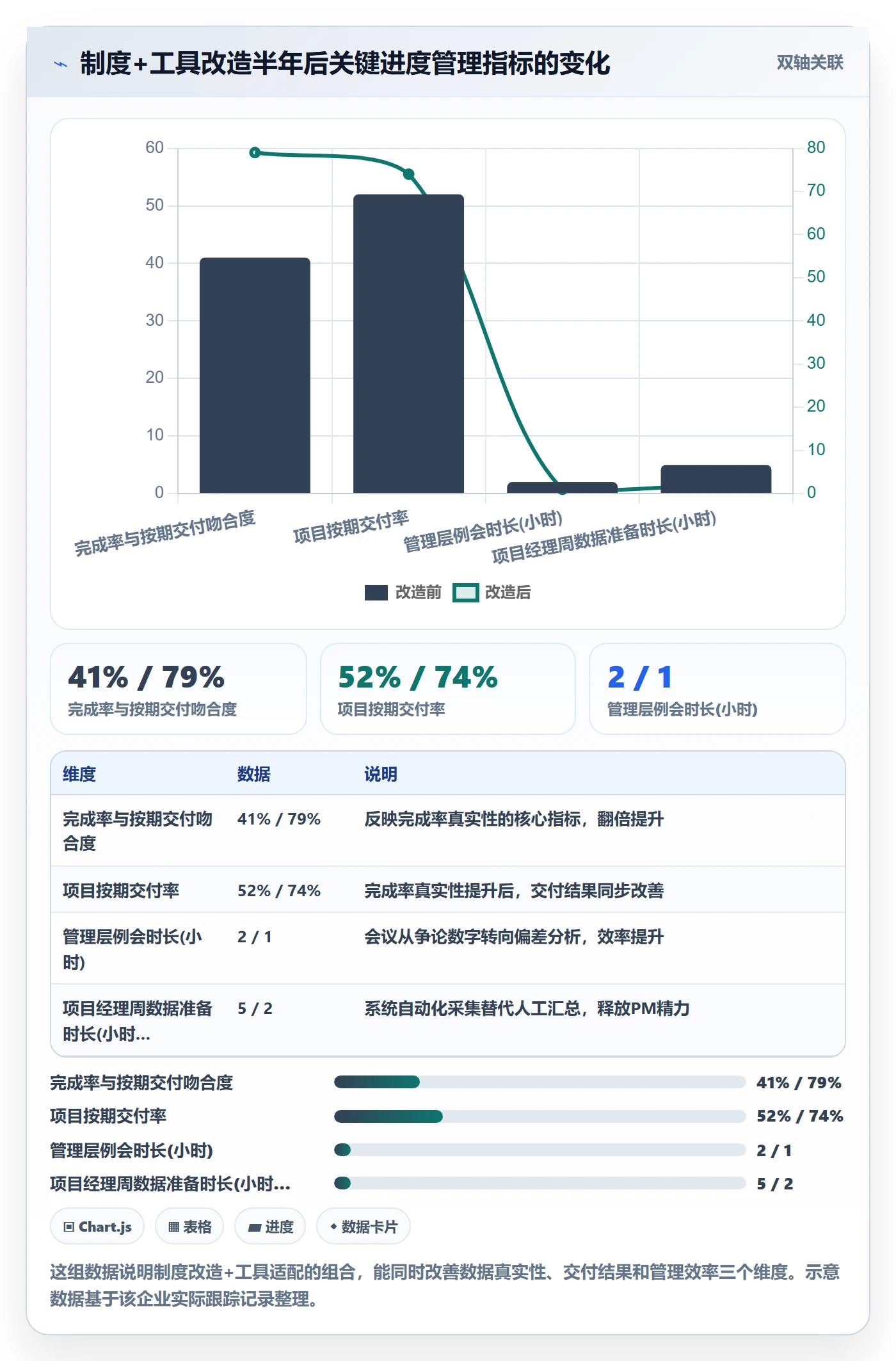Click the 改造前 bar for 管理层例会时长

pos(562,487)
